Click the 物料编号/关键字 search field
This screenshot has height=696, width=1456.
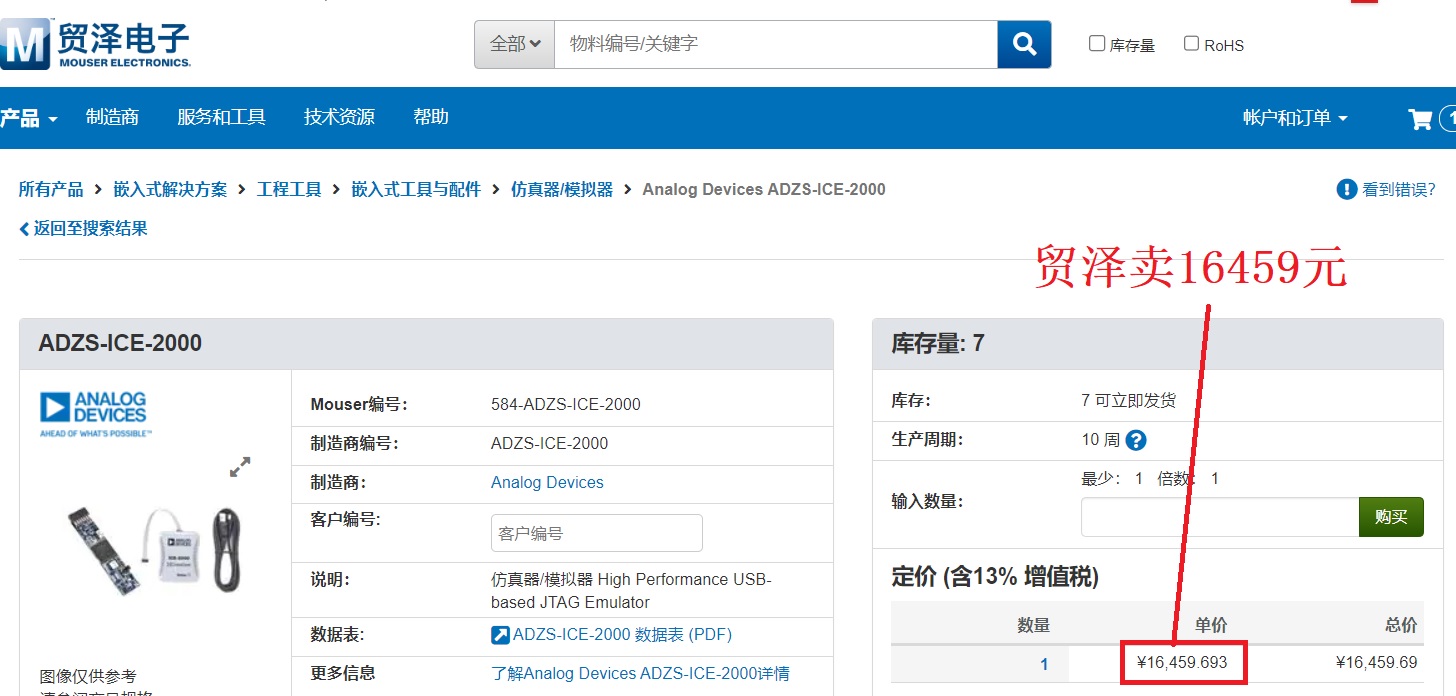coord(776,44)
